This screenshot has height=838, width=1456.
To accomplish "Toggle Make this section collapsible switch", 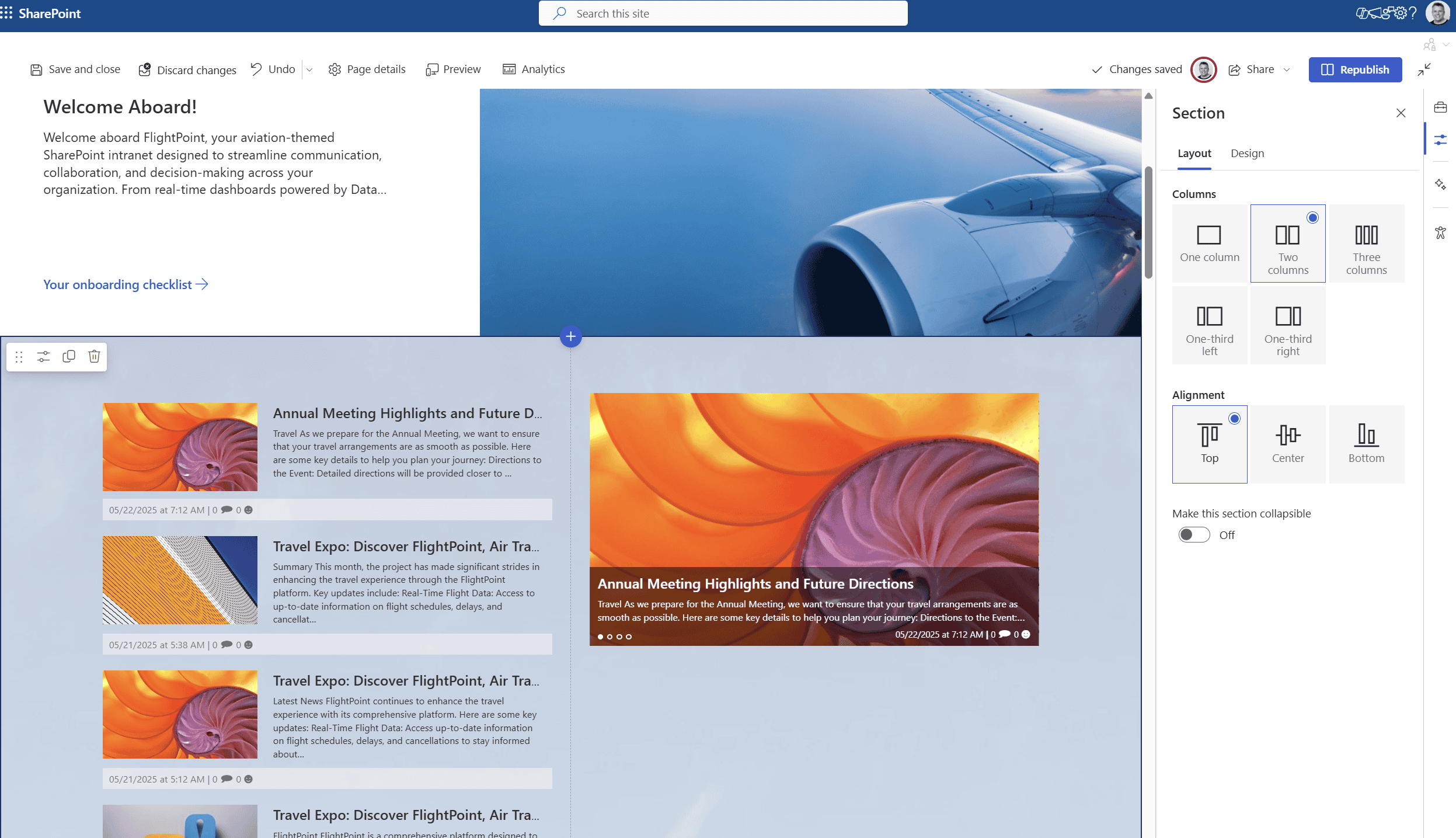I will [x=1194, y=535].
